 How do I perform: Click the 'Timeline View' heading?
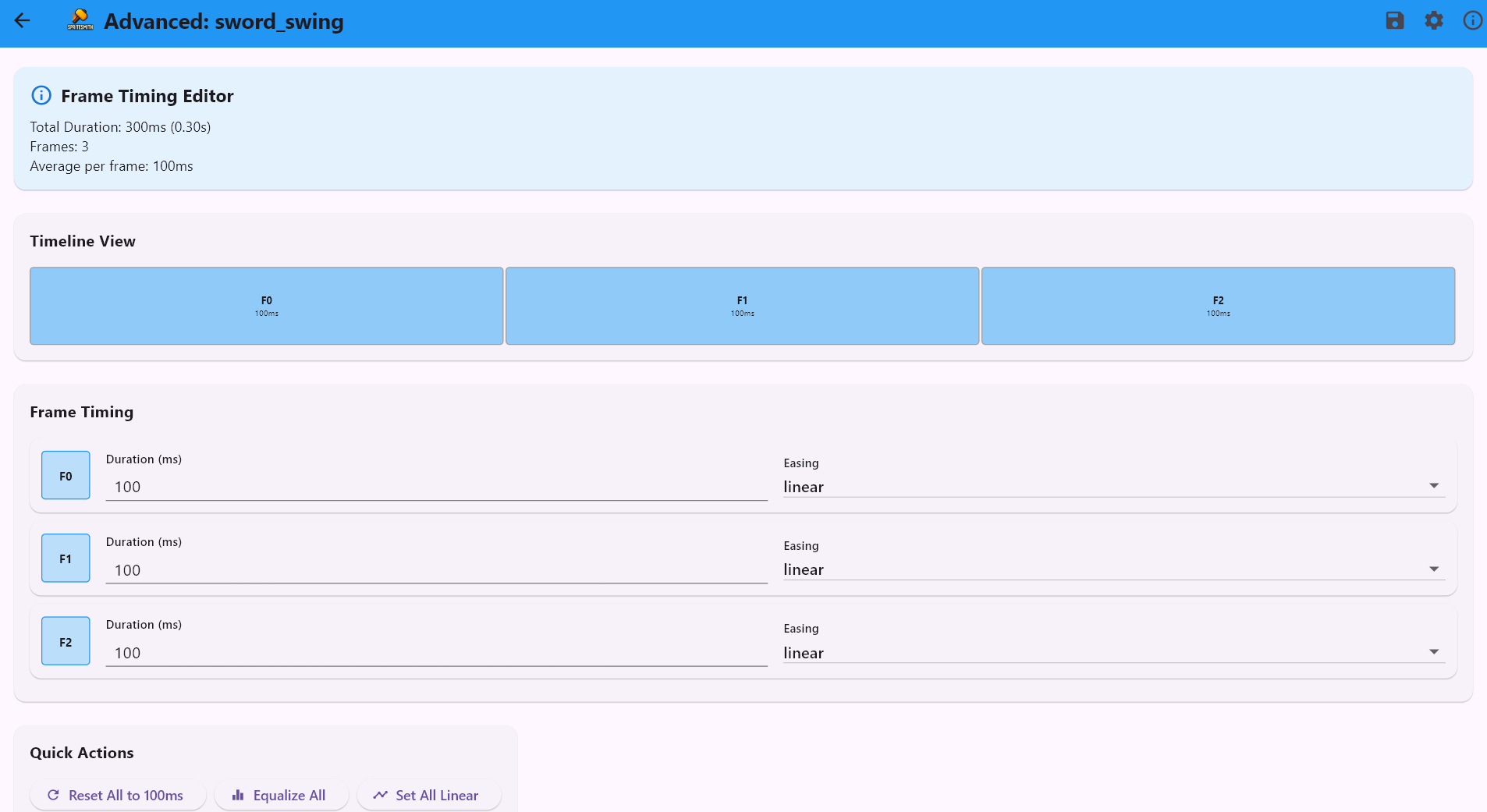tap(83, 241)
